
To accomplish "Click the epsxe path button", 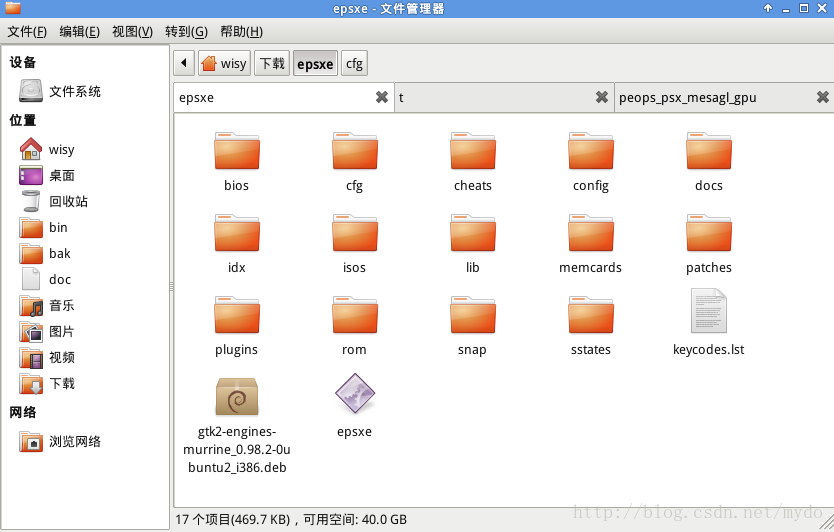I will (x=315, y=63).
